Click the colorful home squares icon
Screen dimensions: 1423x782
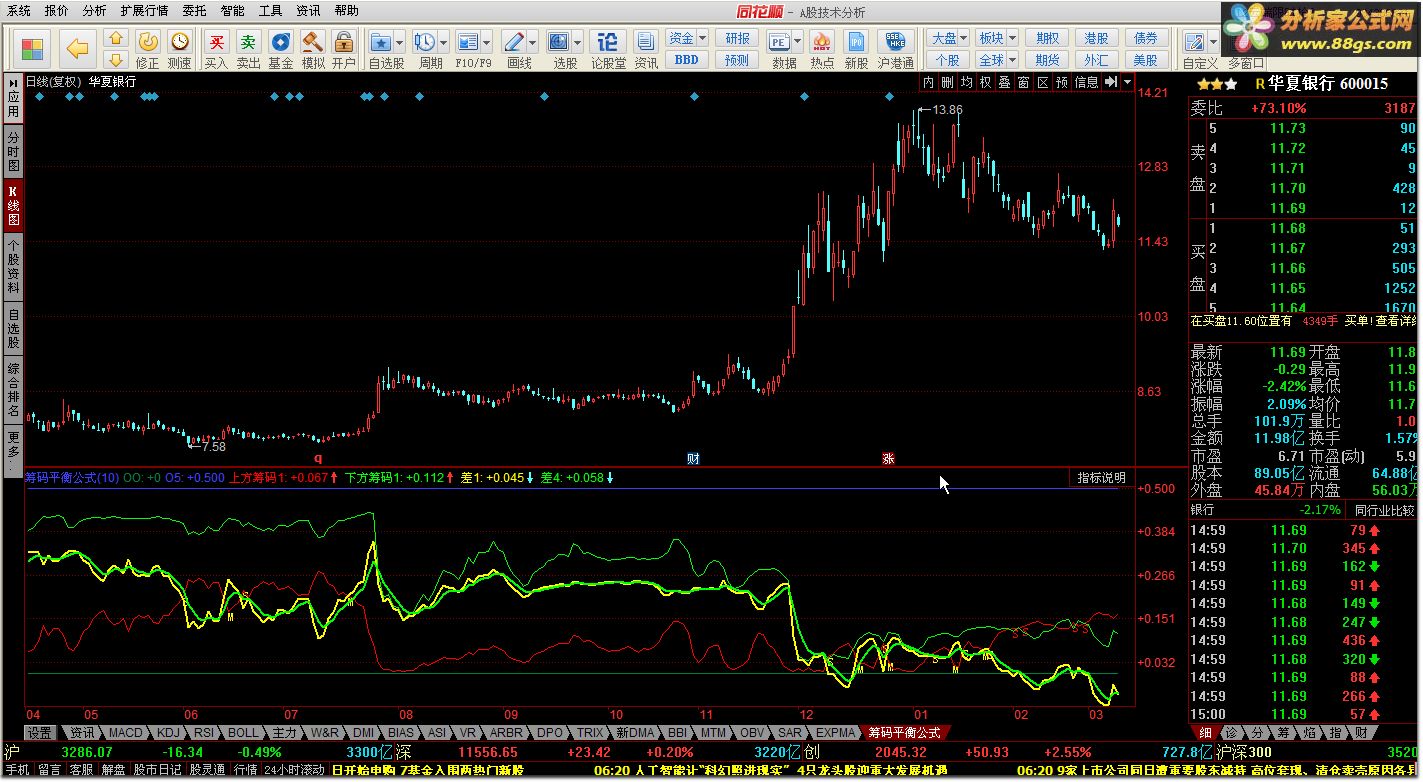pyautogui.click(x=33, y=48)
